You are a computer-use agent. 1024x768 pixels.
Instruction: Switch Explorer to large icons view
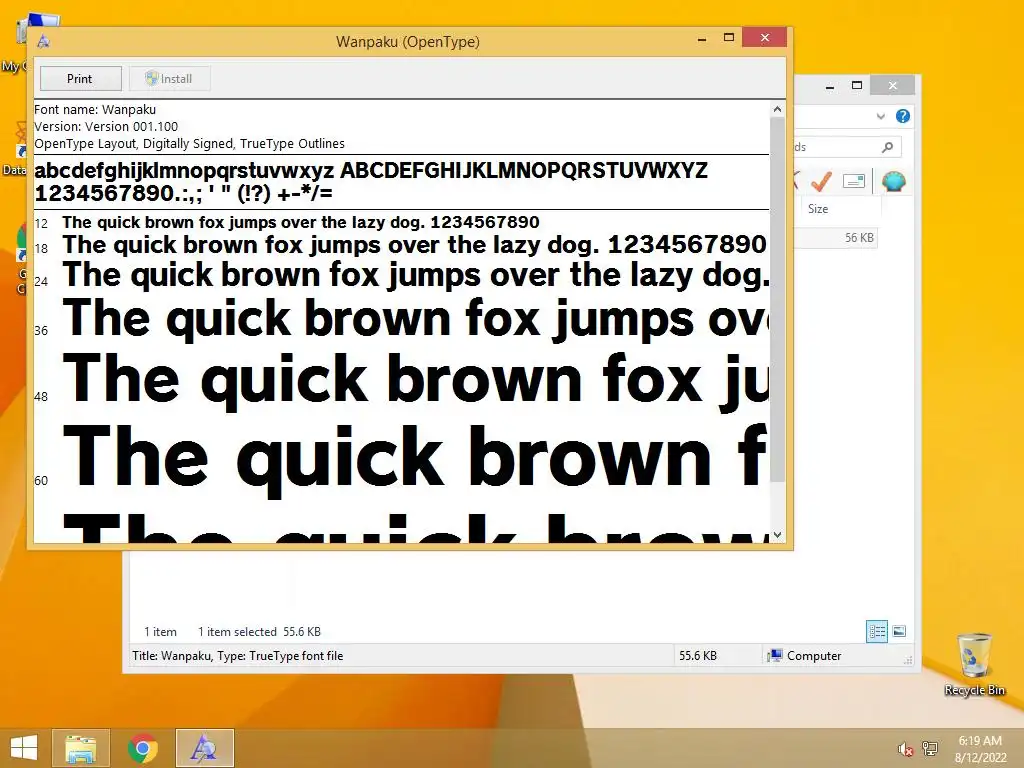tap(899, 632)
